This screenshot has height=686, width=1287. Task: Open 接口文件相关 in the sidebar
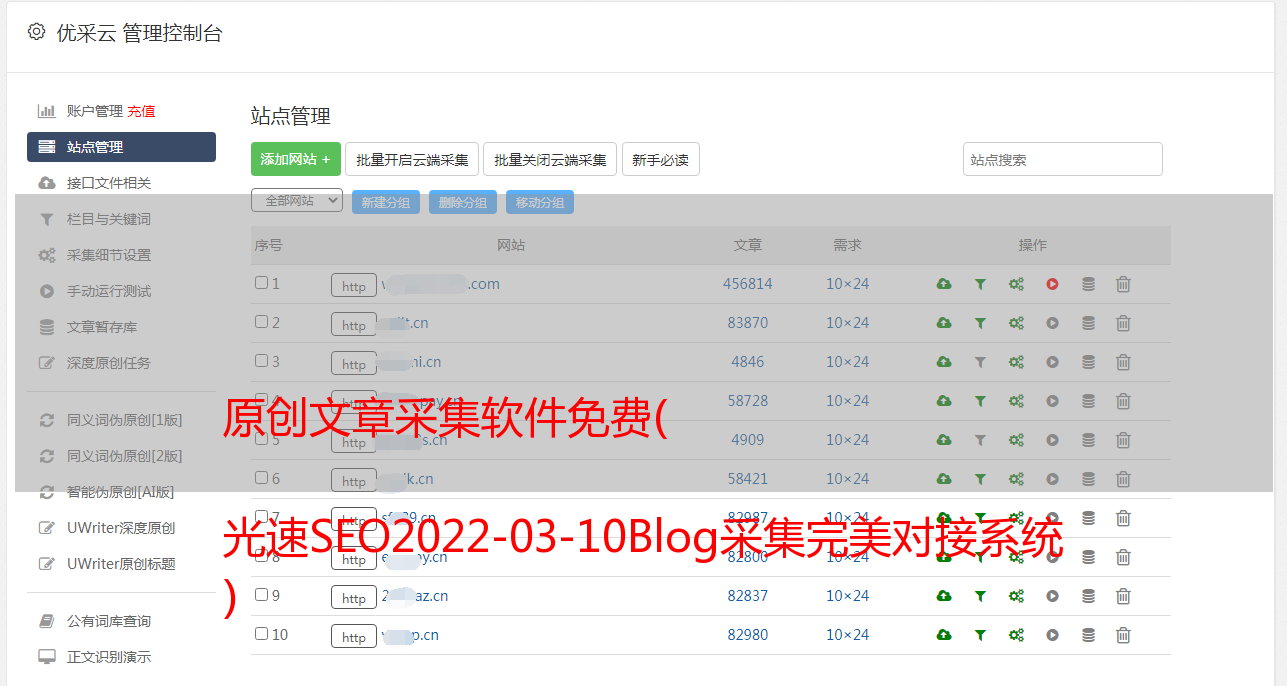click(109, 183)
